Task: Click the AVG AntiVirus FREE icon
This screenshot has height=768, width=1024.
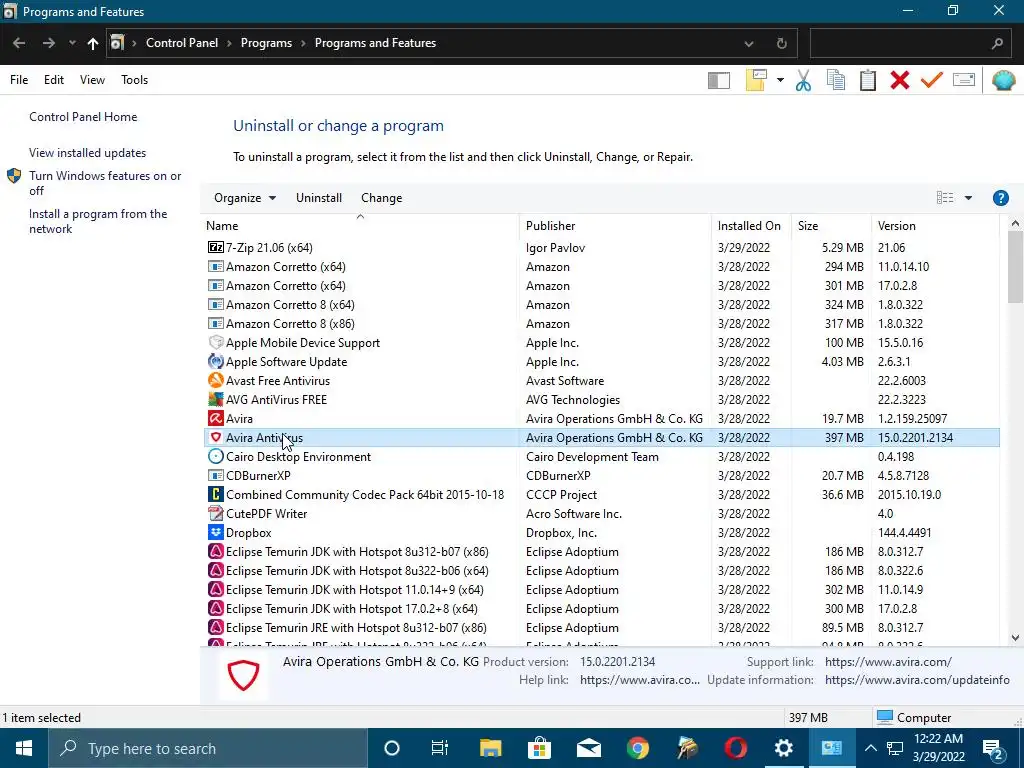Action: click(x=216, y=399)
